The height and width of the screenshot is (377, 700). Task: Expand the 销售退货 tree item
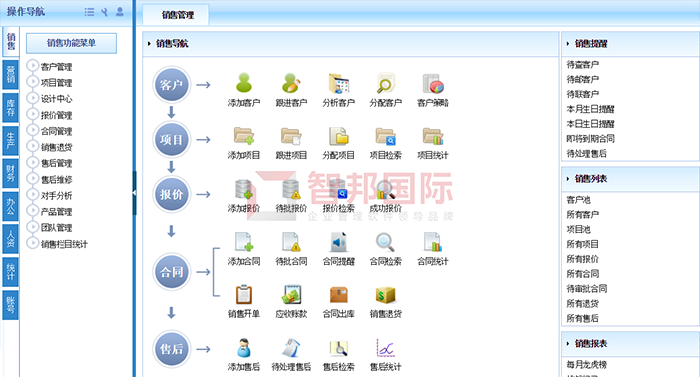[x=33, y=147]
